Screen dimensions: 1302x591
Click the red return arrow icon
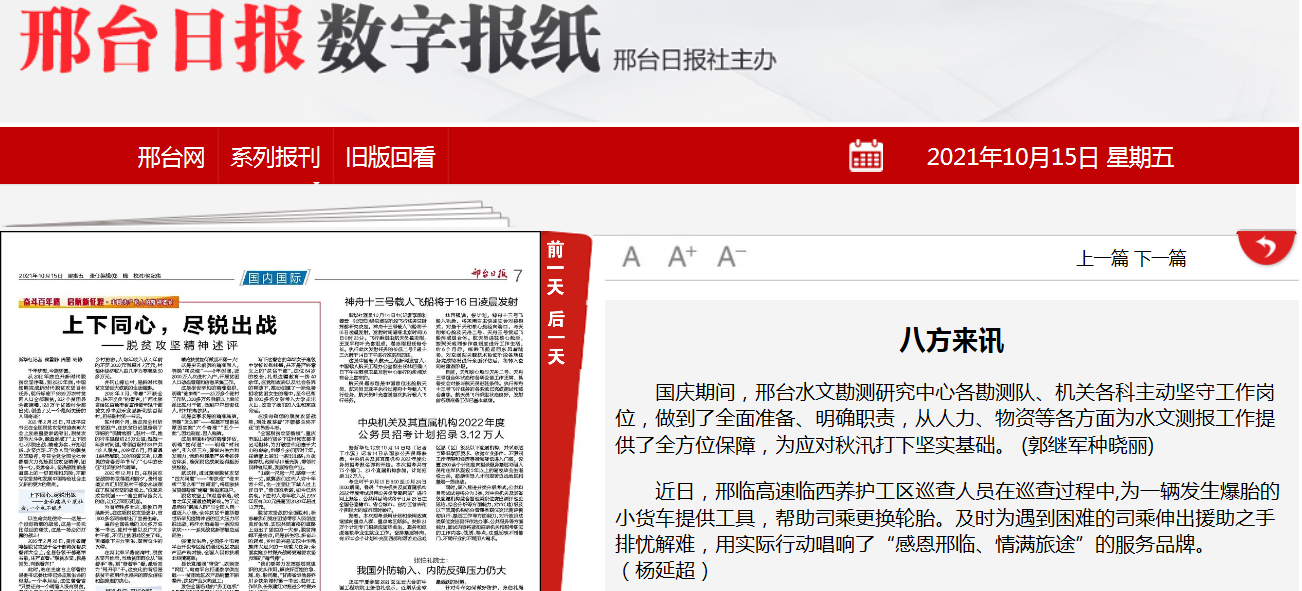pyautogui.click(x=1266, y=246)
